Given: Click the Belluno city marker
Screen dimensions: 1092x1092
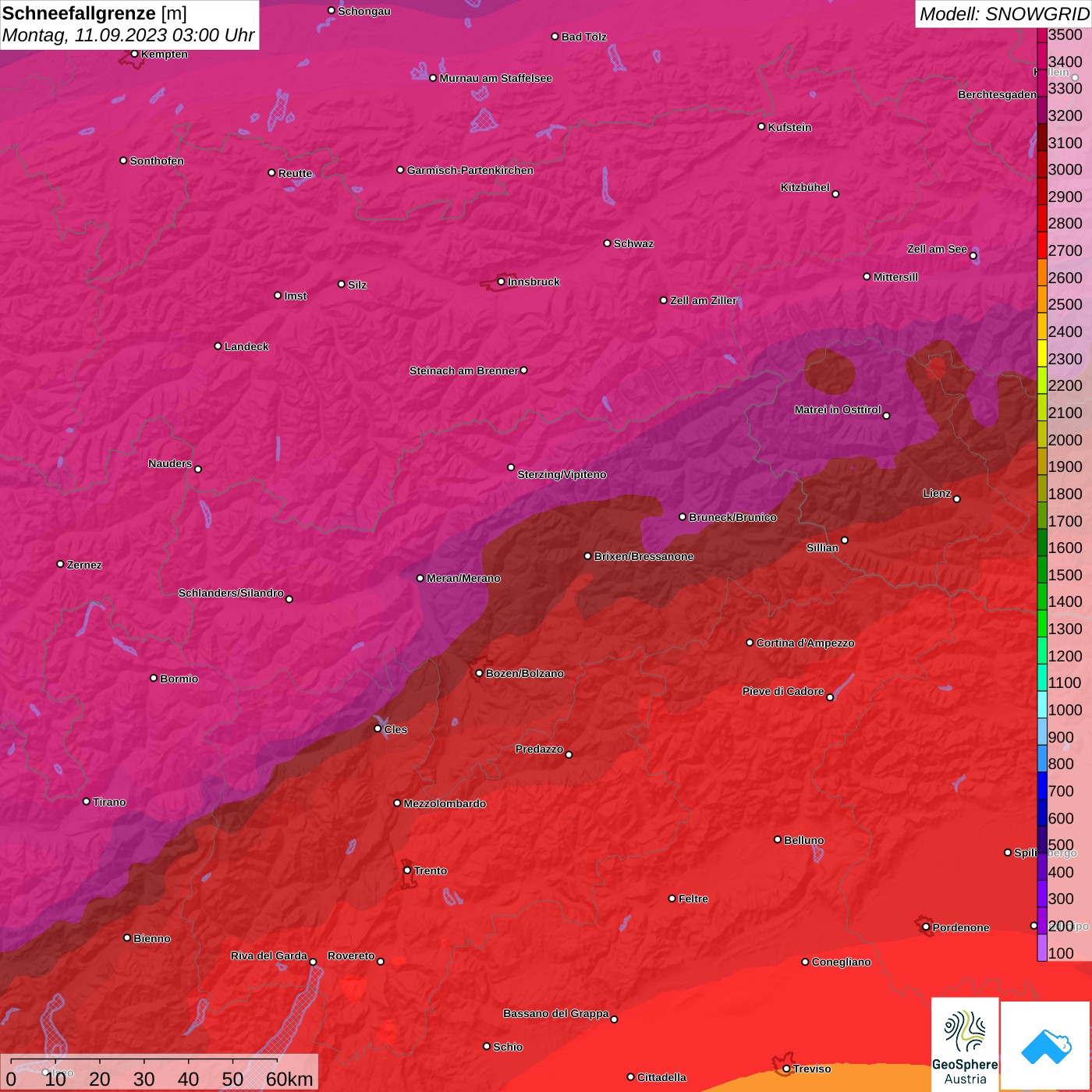Looking at the screenshot, I should coord(777,839).
